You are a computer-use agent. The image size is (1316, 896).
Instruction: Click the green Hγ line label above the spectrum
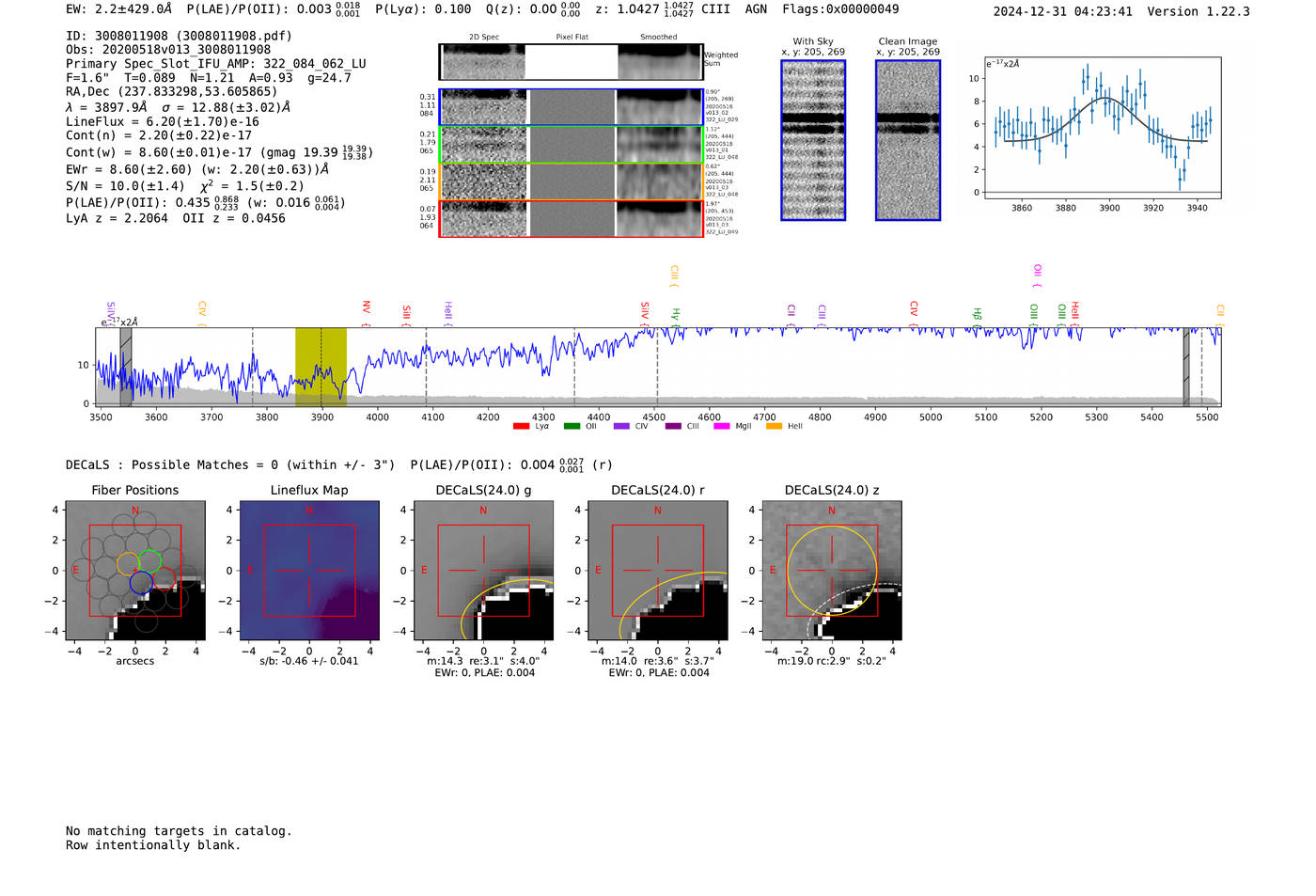(x=676, y=315)
